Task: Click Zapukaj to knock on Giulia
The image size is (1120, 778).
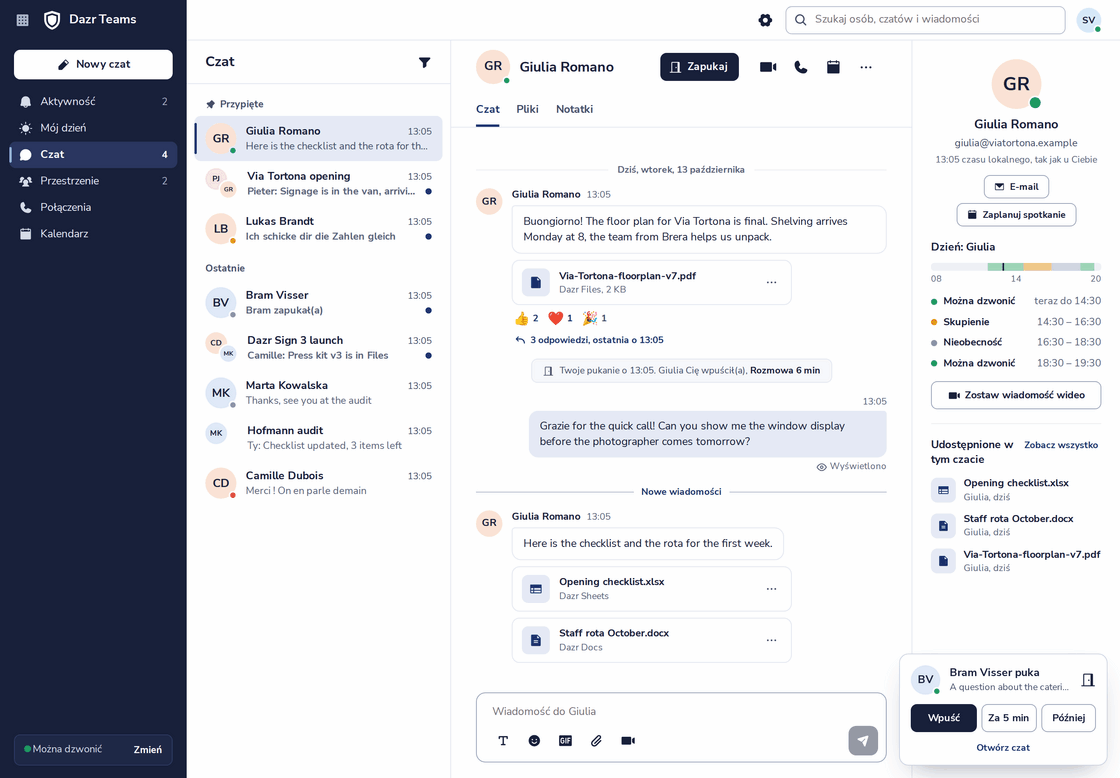Action: pos(699,67)
